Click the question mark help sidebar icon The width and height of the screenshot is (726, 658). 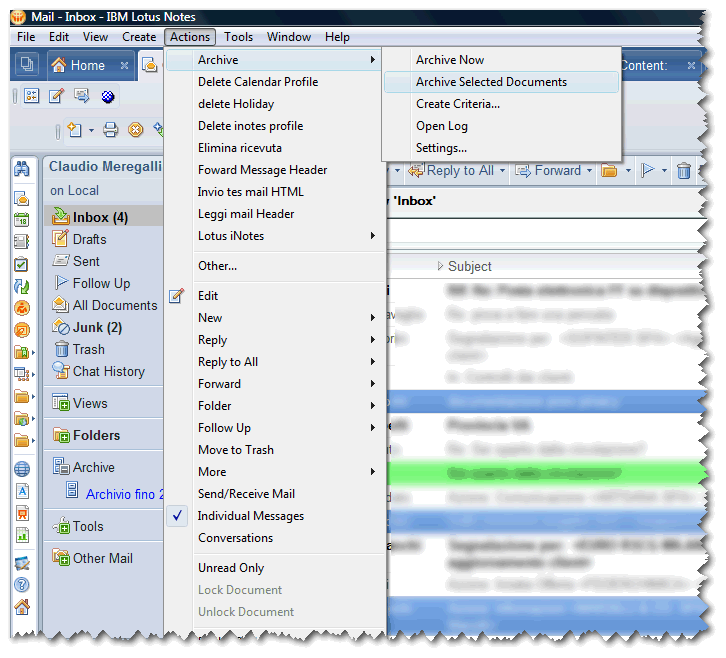(x=22, y=585)
